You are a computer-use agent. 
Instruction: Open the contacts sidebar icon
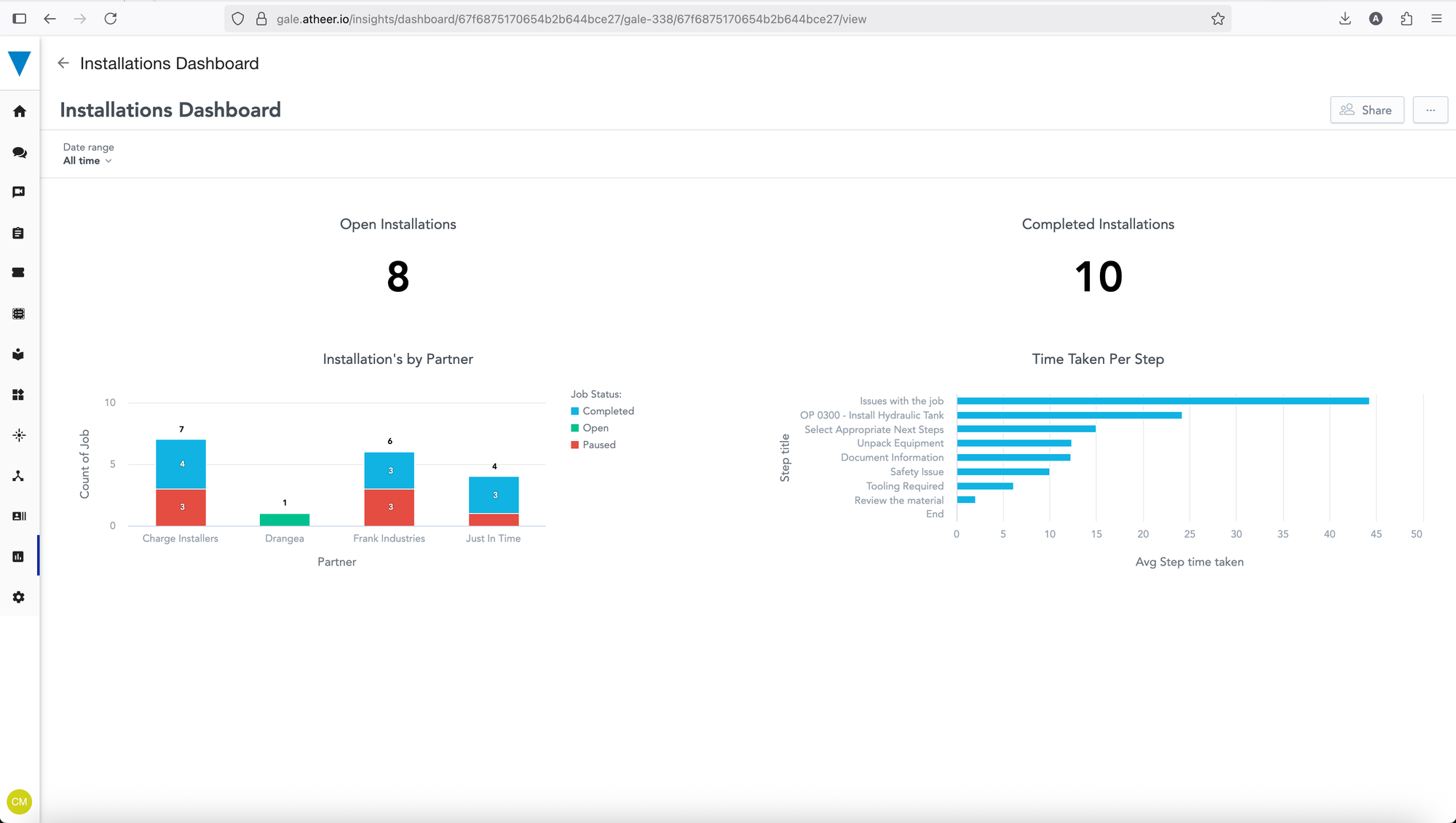pos(19,517)
